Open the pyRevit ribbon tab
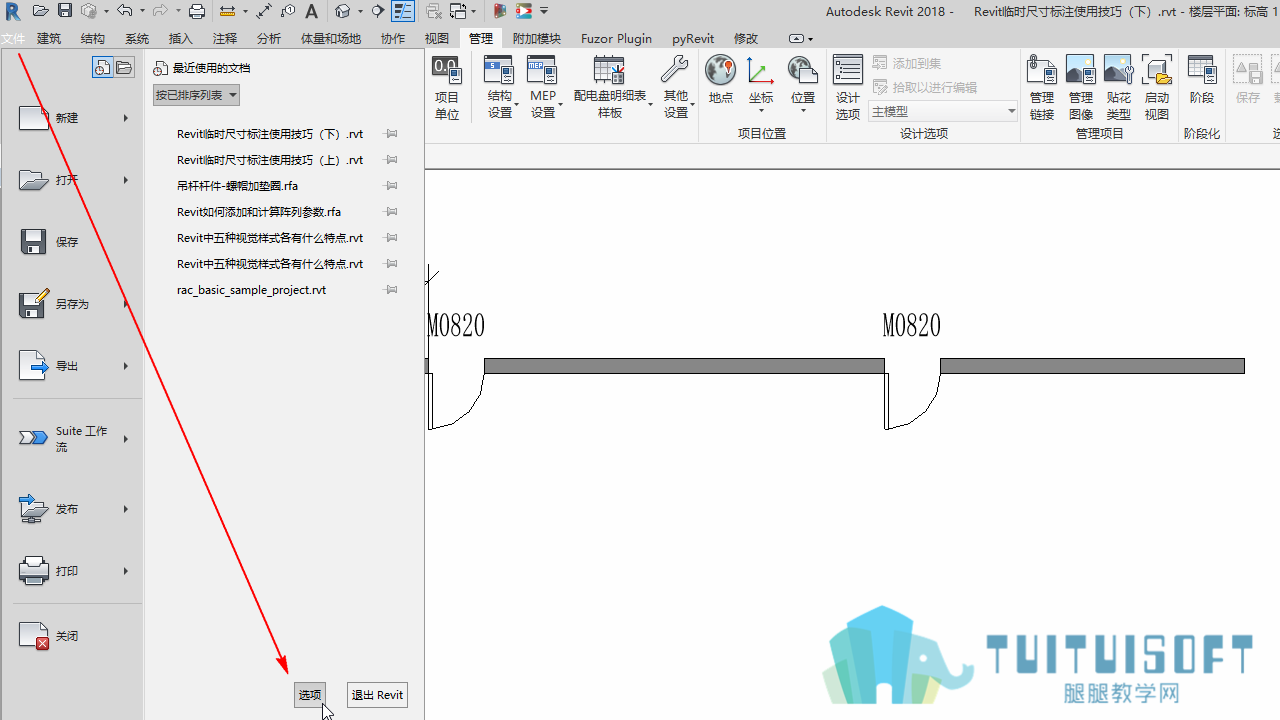 click(x=693, y=39)
